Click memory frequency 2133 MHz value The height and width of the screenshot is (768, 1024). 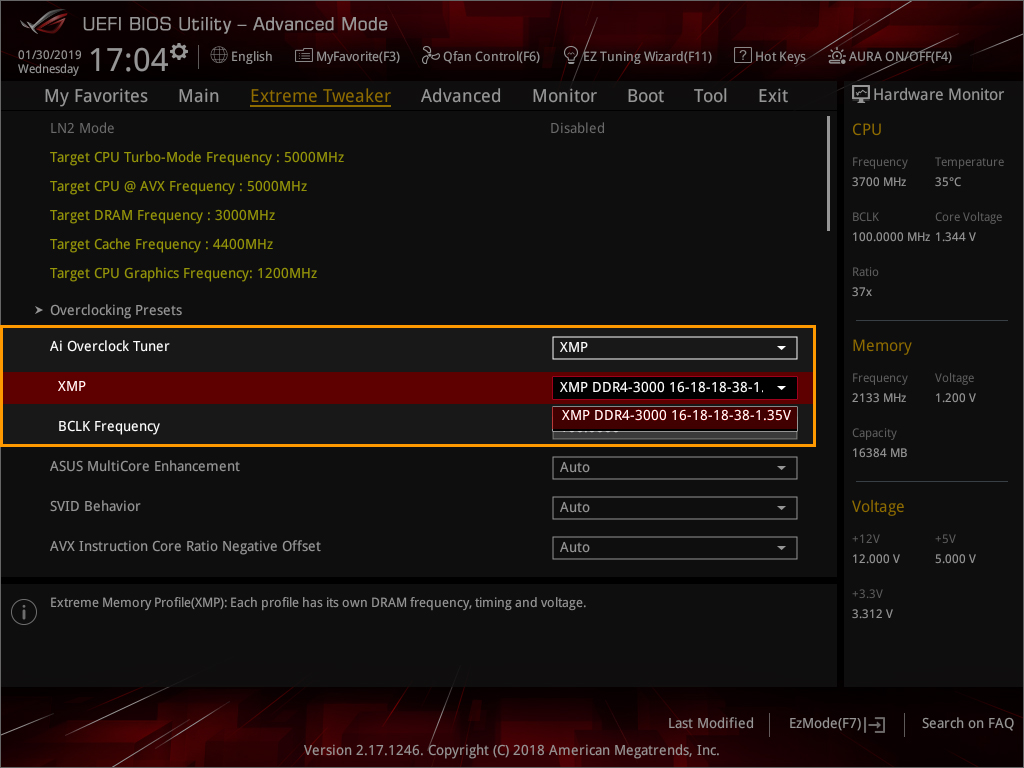point(879,398)
